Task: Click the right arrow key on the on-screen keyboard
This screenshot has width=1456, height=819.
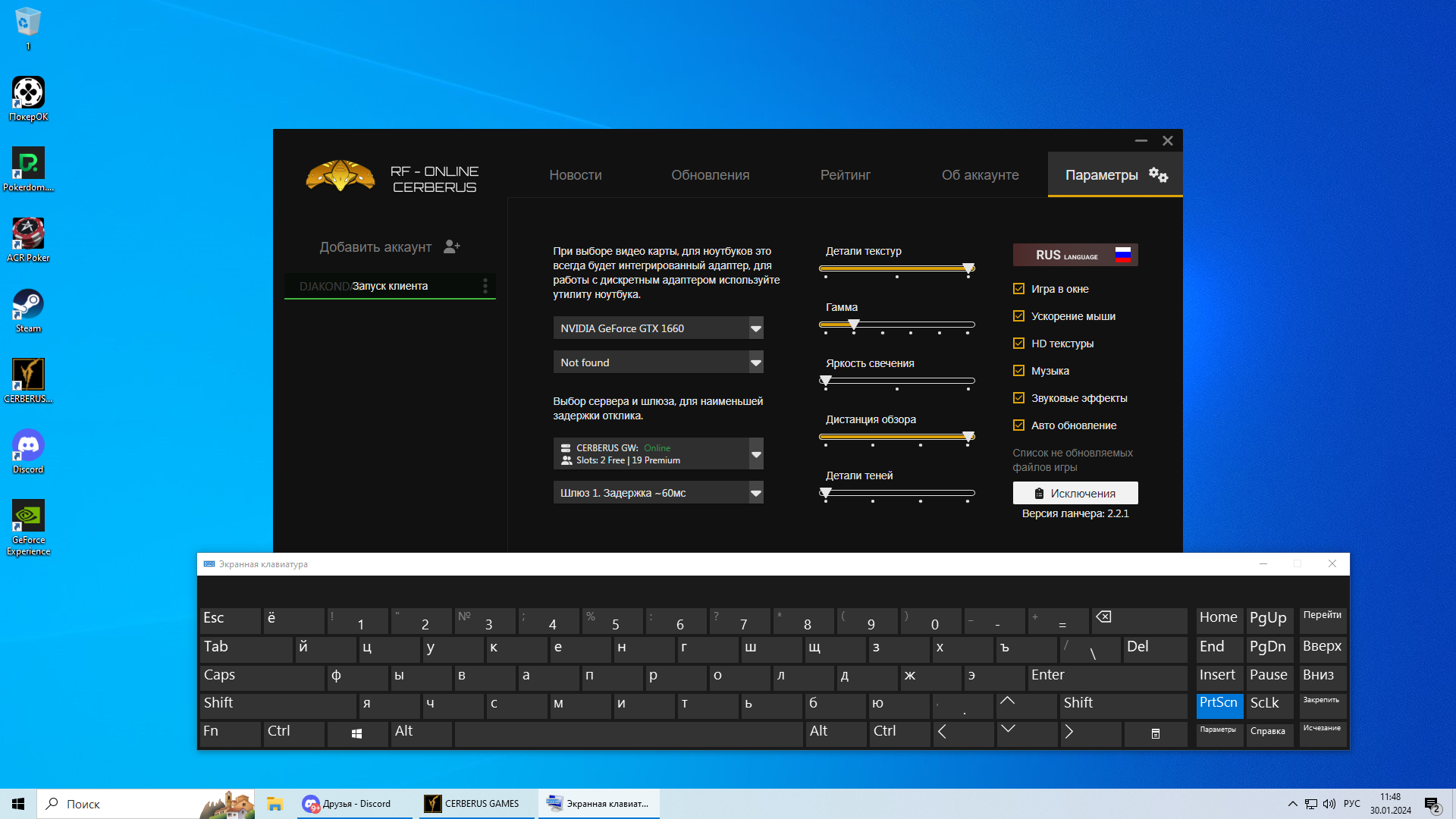Action: (1090, 733)
